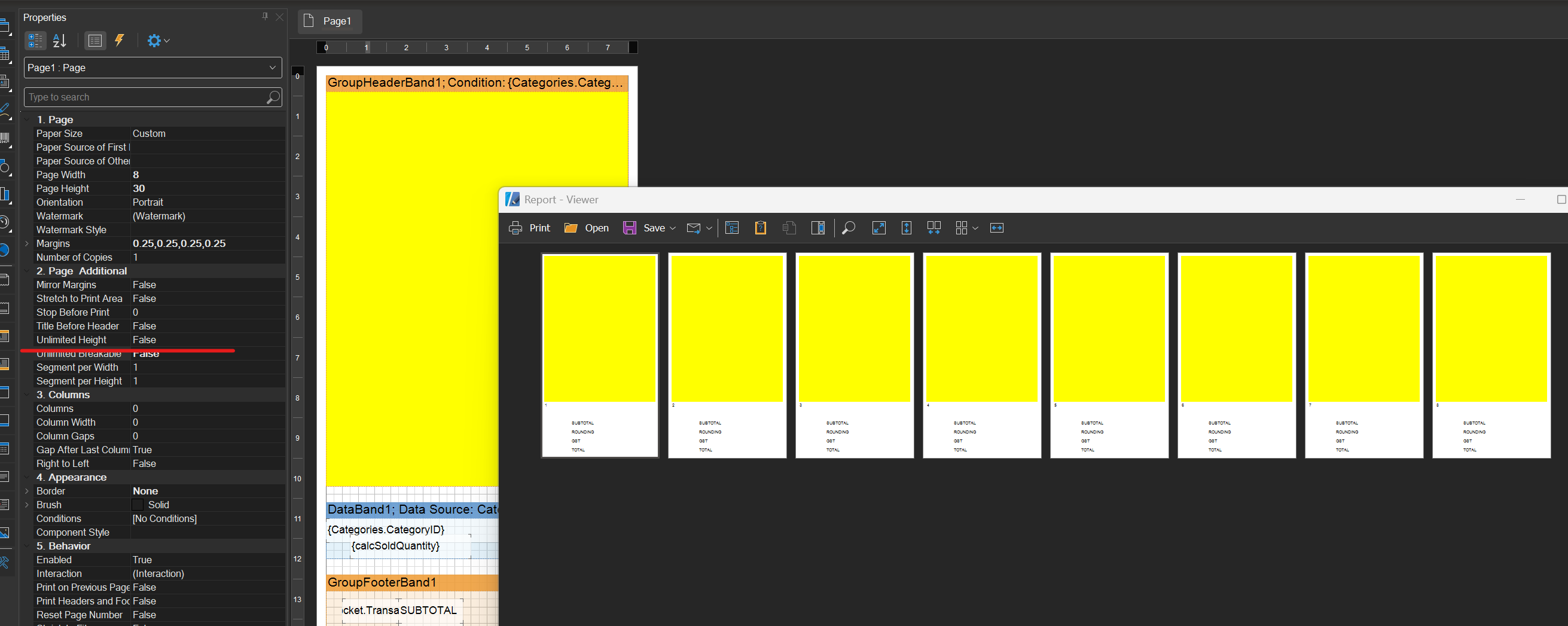Click the Parameters clipboard icon
1568x626 pixels.
coord(760,228)
